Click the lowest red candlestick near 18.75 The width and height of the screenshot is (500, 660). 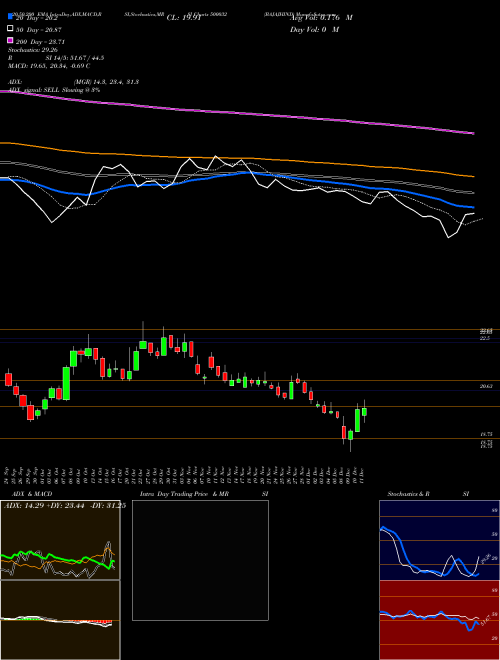pos(344,432)
